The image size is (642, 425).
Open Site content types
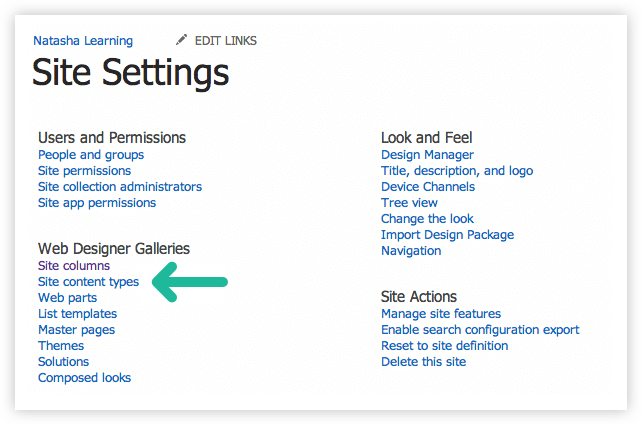pyautogui.click(x=88, y=282)
